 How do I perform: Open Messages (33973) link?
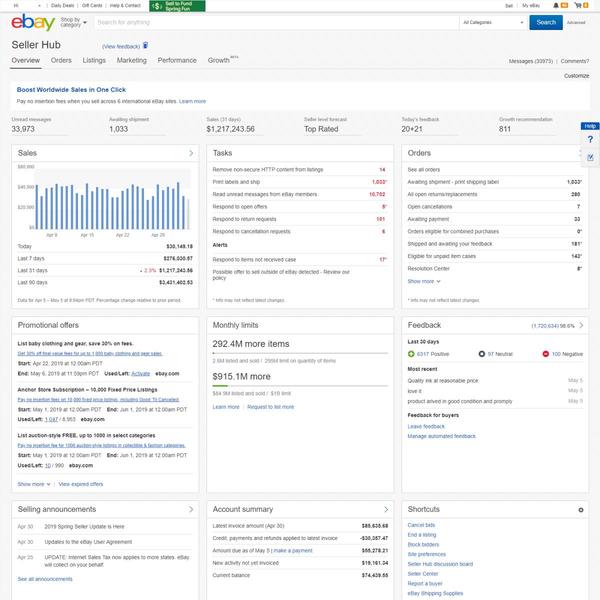[x=531, y=61]
